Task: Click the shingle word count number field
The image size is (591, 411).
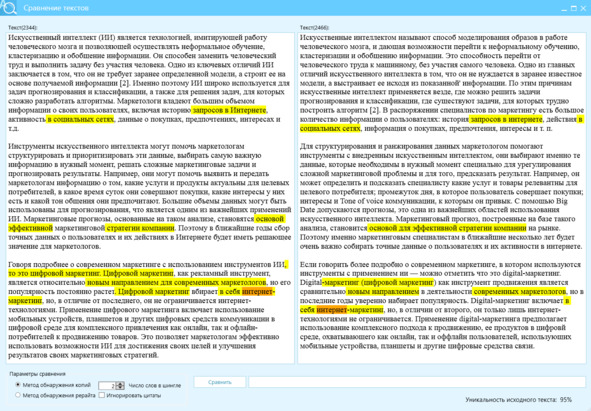Action: click(107, 385)
